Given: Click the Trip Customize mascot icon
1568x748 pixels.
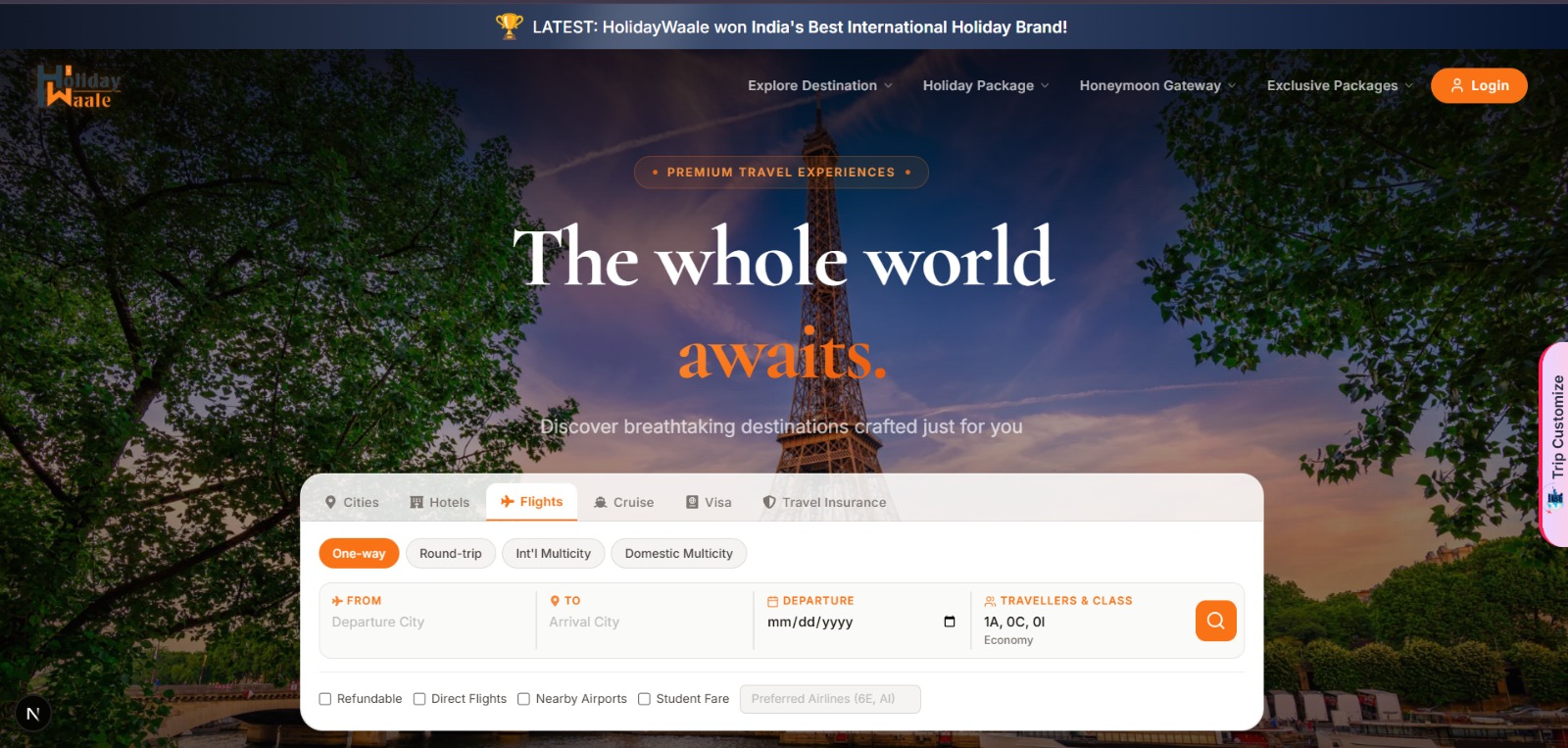Looking at the screenshot, I should [1555, 500].
